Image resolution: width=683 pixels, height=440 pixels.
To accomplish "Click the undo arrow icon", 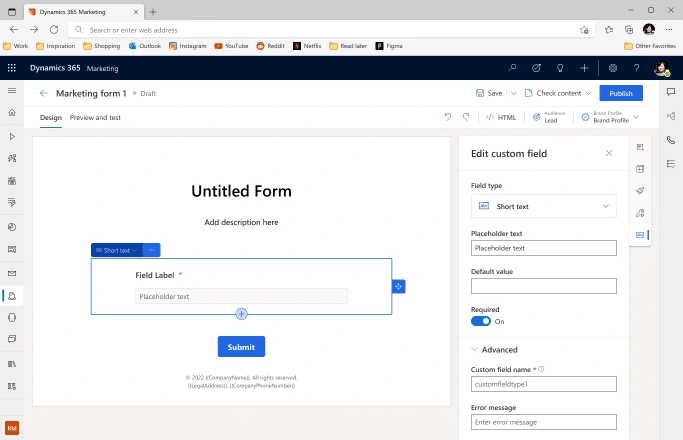I will click(x=448, y=117).
